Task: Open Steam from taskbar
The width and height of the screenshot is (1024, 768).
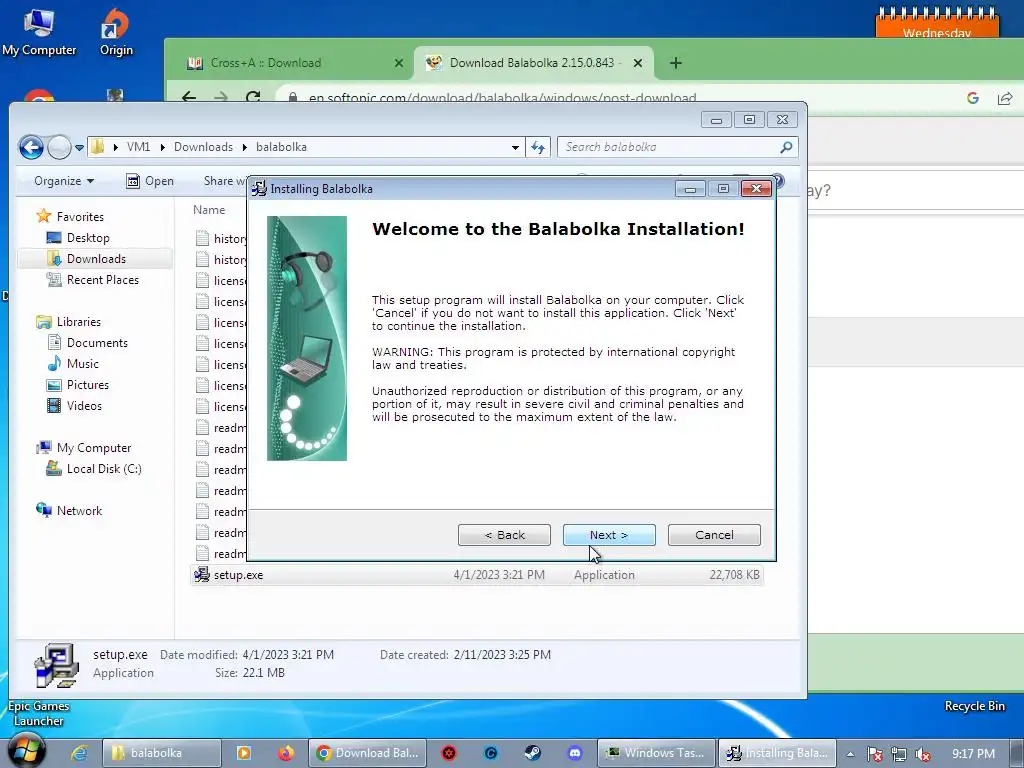Action: coord(532,753)
